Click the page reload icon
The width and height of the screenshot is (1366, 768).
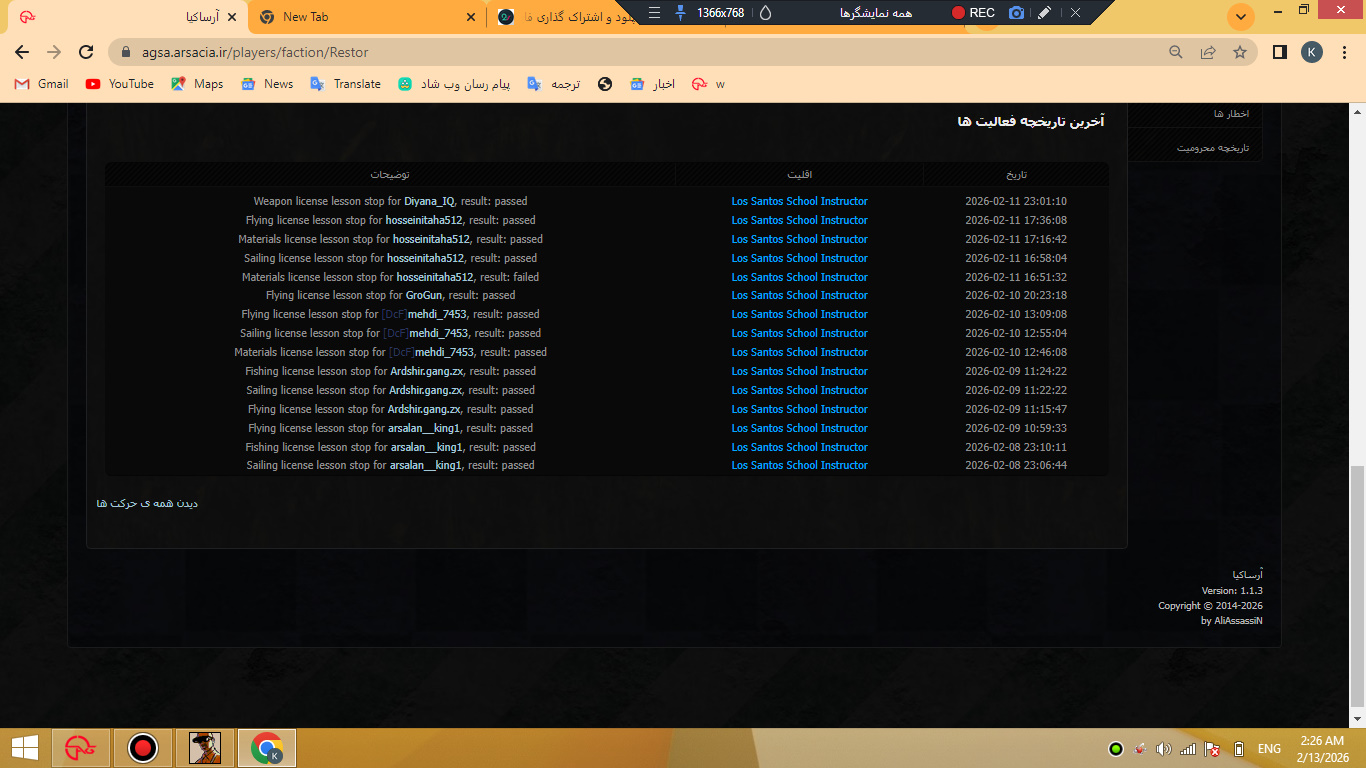(87, 52)
